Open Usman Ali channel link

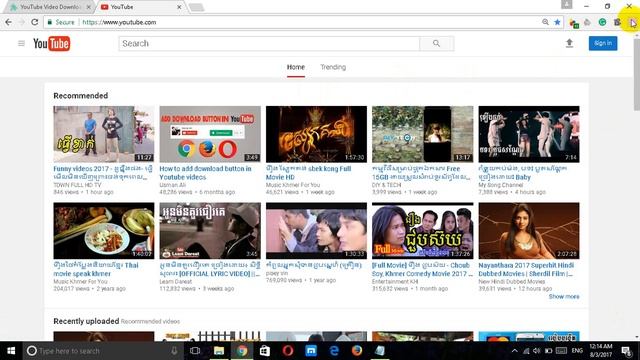pyautogui.click(x=172, y=185)
